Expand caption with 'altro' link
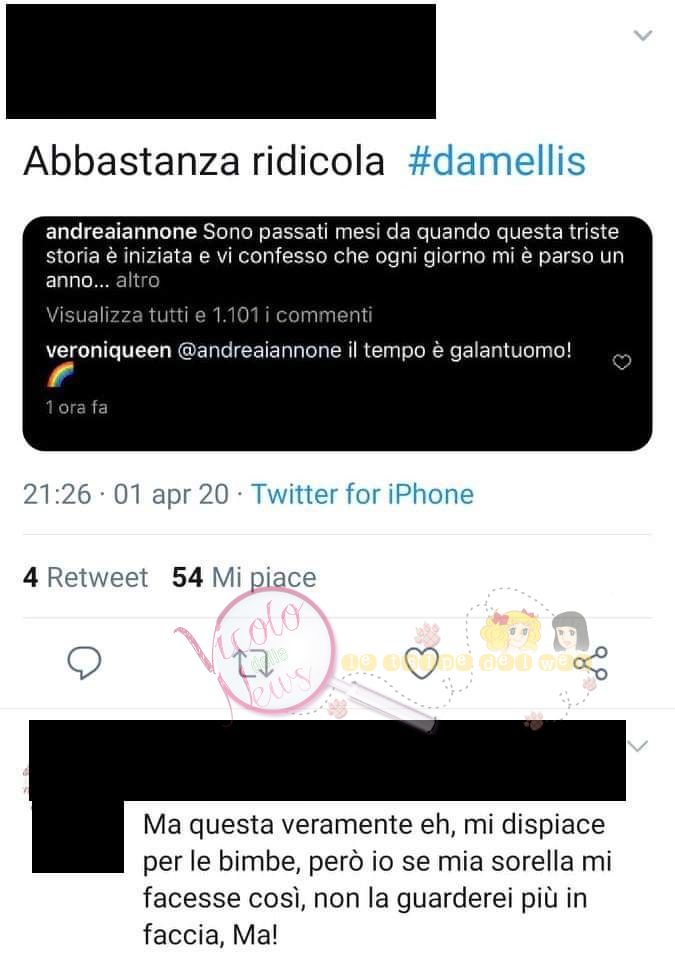 pos(138,280)
